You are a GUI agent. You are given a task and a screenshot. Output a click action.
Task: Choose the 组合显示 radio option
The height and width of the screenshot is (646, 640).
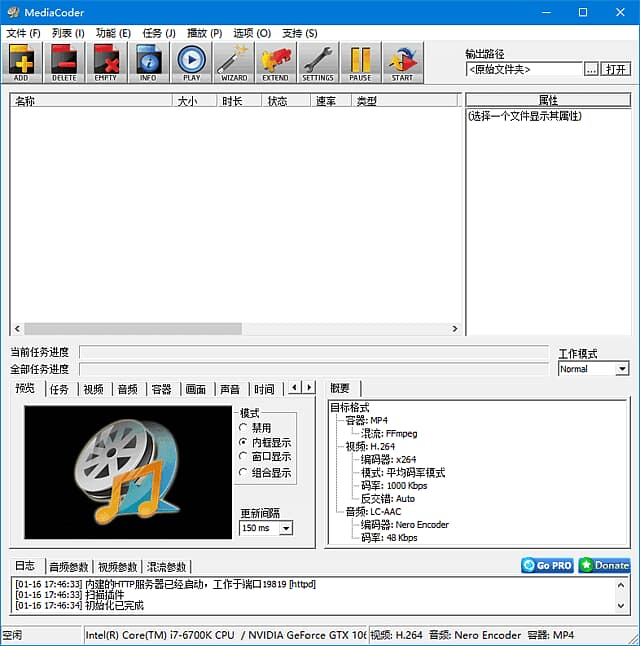[x=244, y=472]
